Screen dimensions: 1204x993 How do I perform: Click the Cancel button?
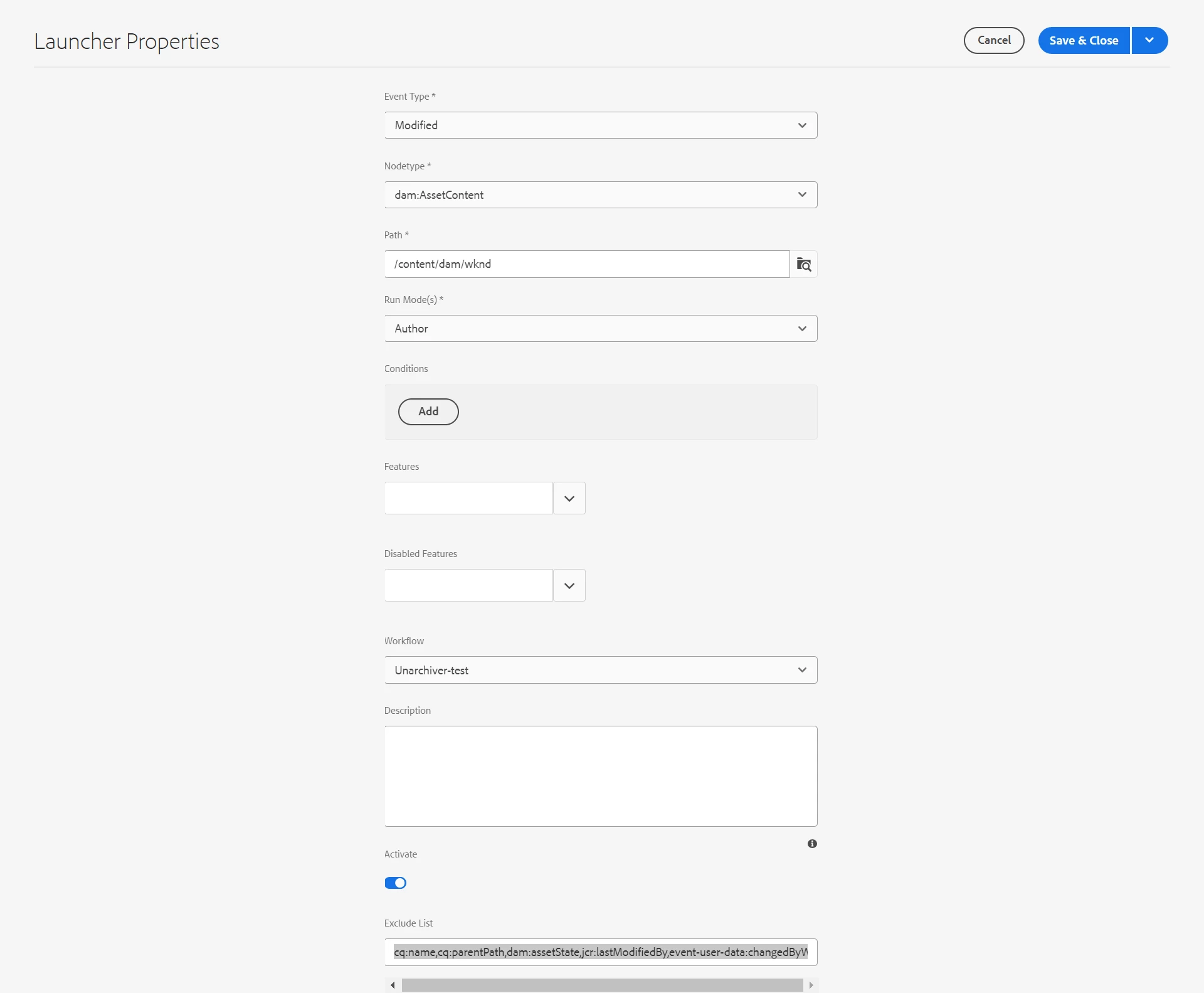(993, 40)
